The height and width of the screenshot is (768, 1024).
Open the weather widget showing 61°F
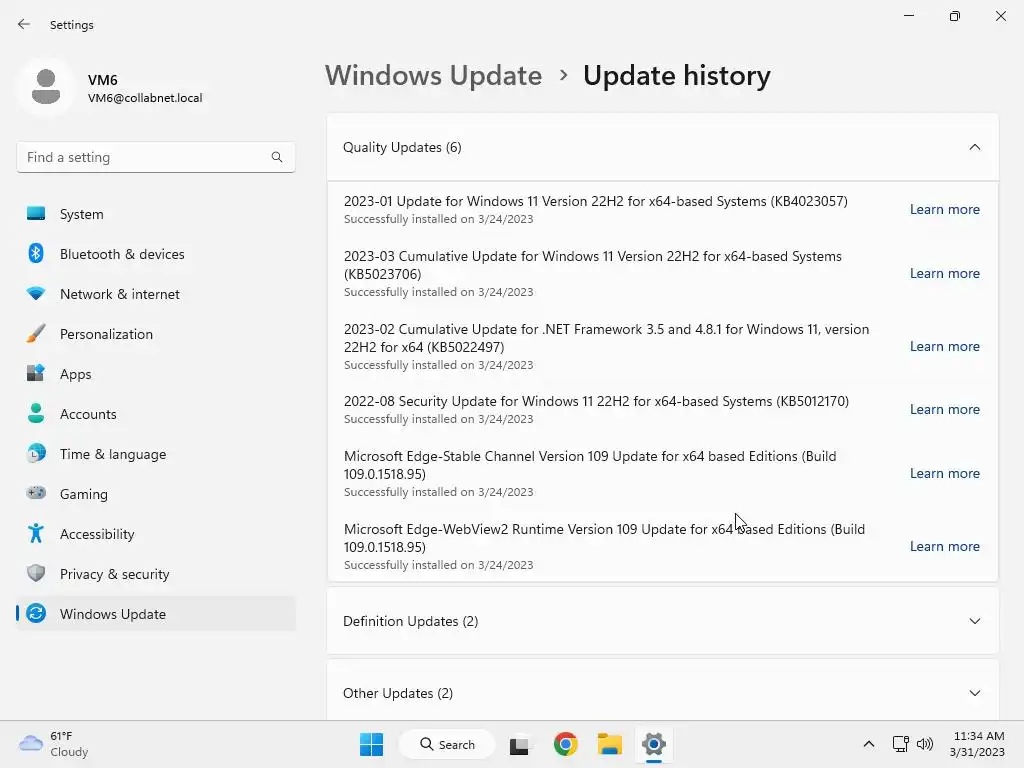click(x=54, y=744)
